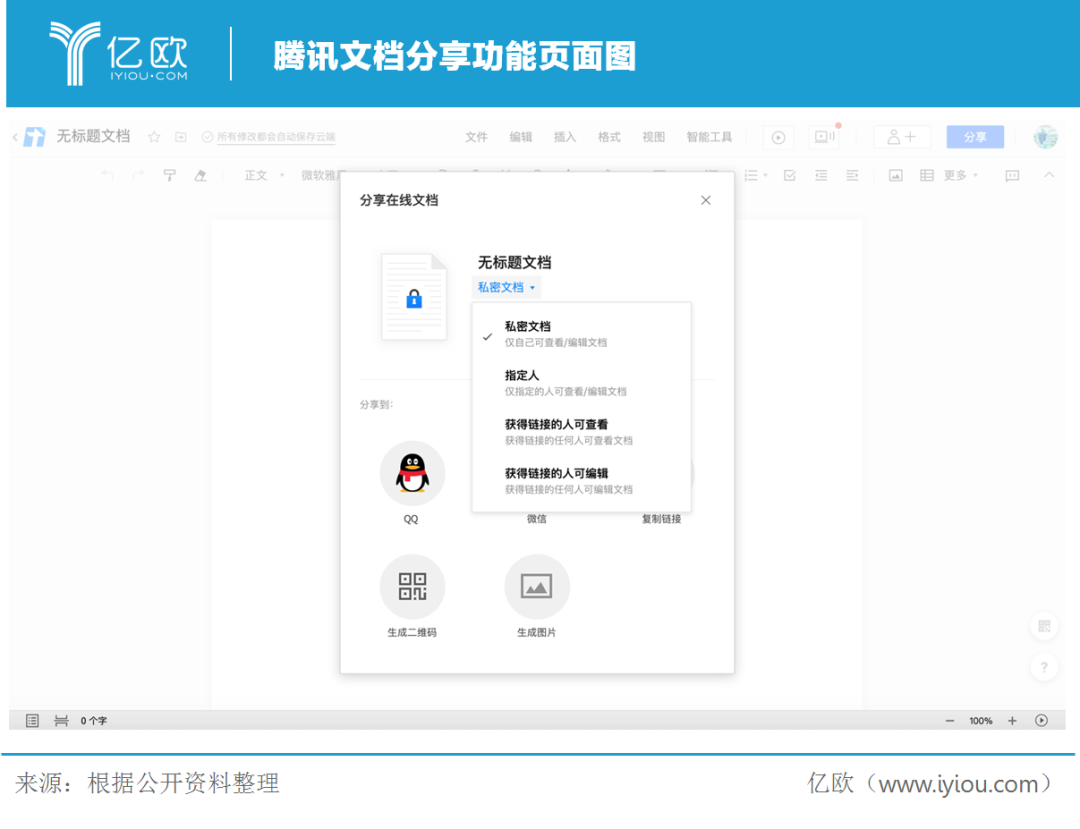This screenshot has height=829, width=1080.
Task: Click the generate QR code icon
Action: (x=412, y=587)
